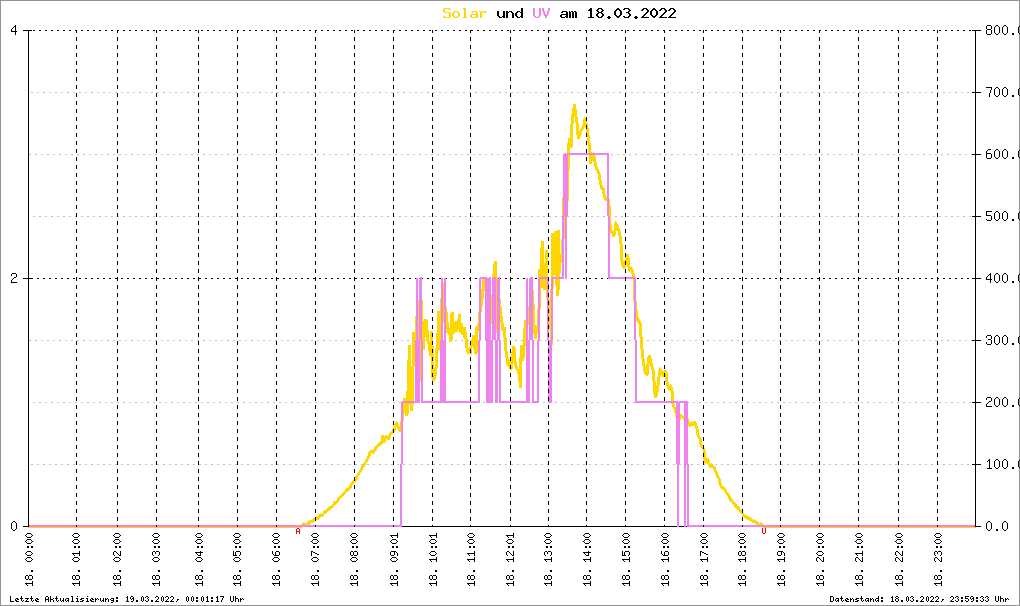Click the red 'A' sunrise marker on the axis

pyautogui.click(x=298, y=531)
